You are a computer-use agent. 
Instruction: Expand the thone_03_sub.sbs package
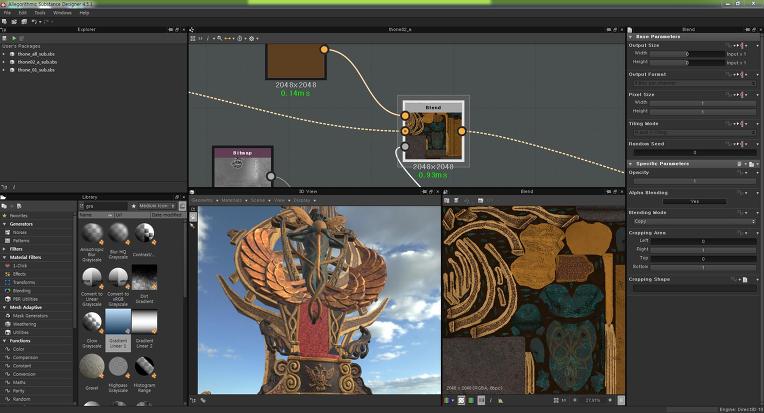tap(4, 70)
